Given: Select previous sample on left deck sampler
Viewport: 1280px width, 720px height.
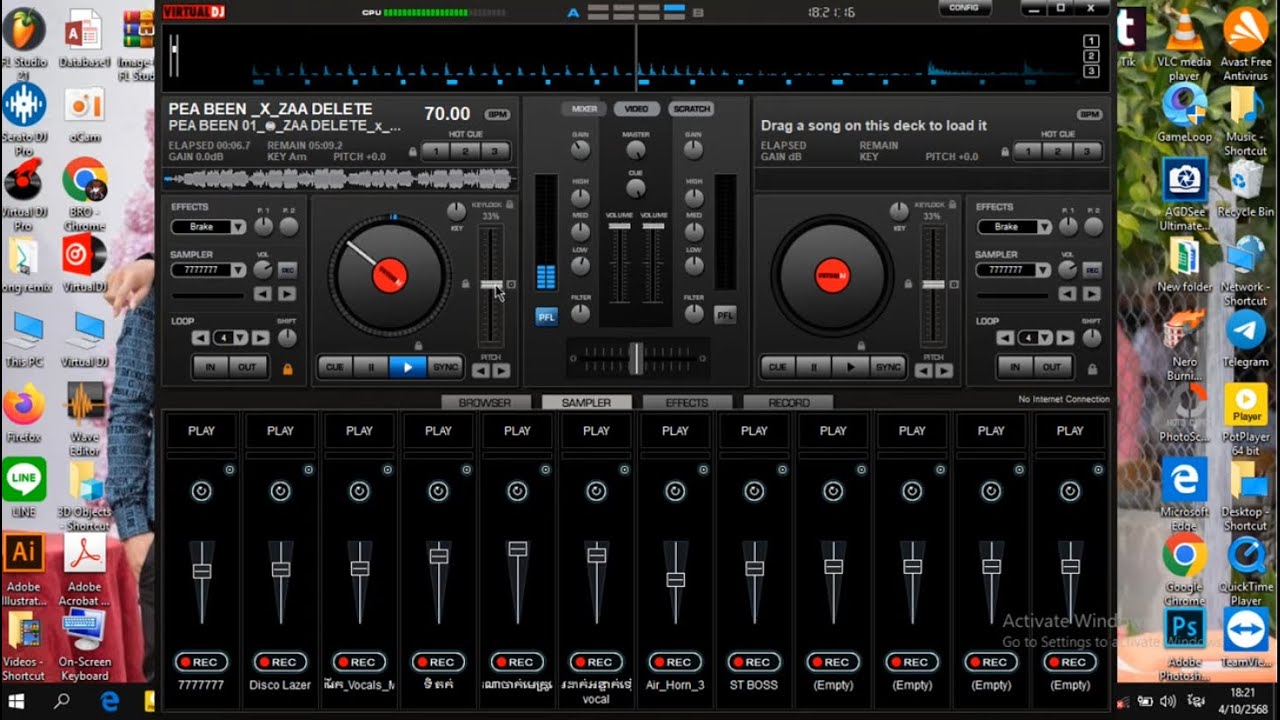Looking at the screenshot, I should pyautogui.click(x=262, y=294).
